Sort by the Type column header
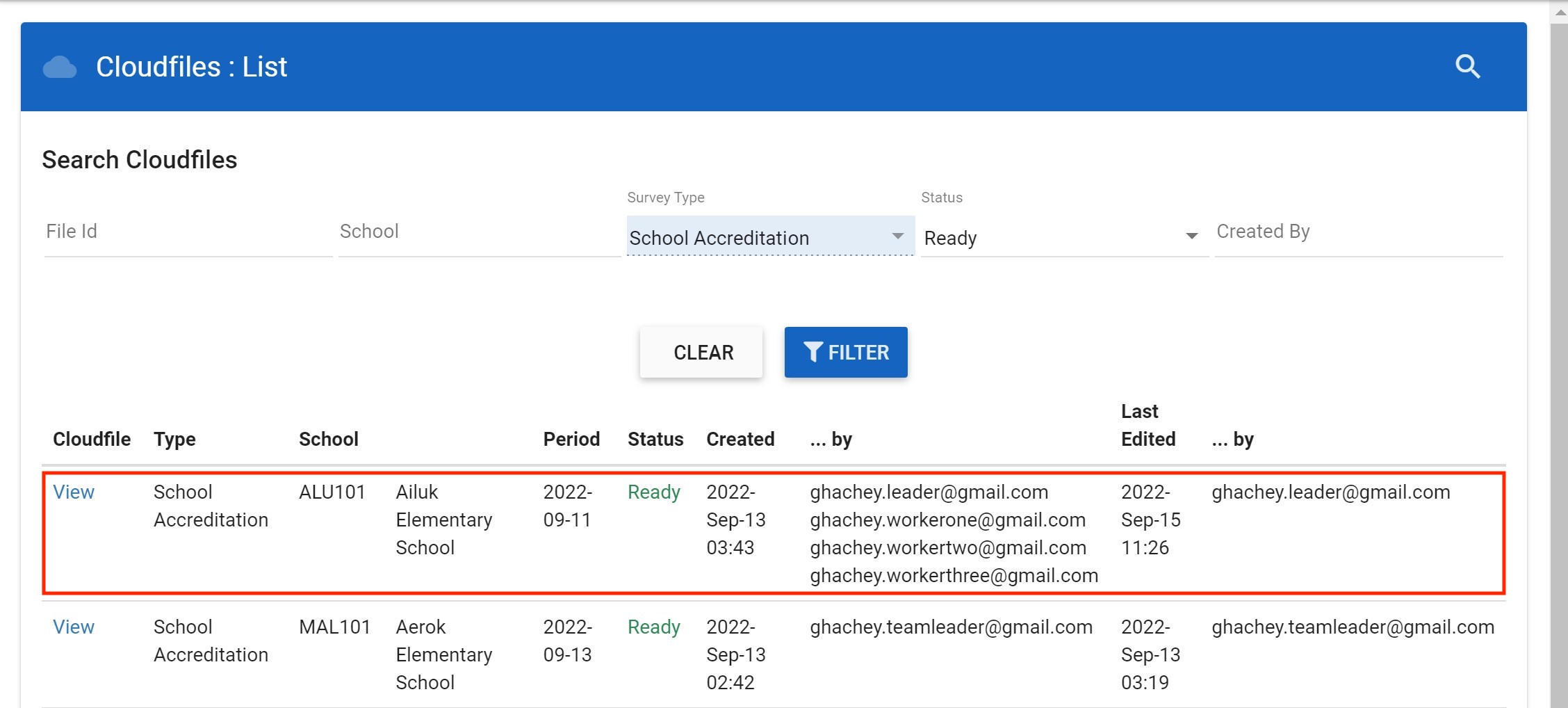The width and height of the screenshot is (1568, 708). 174,440
